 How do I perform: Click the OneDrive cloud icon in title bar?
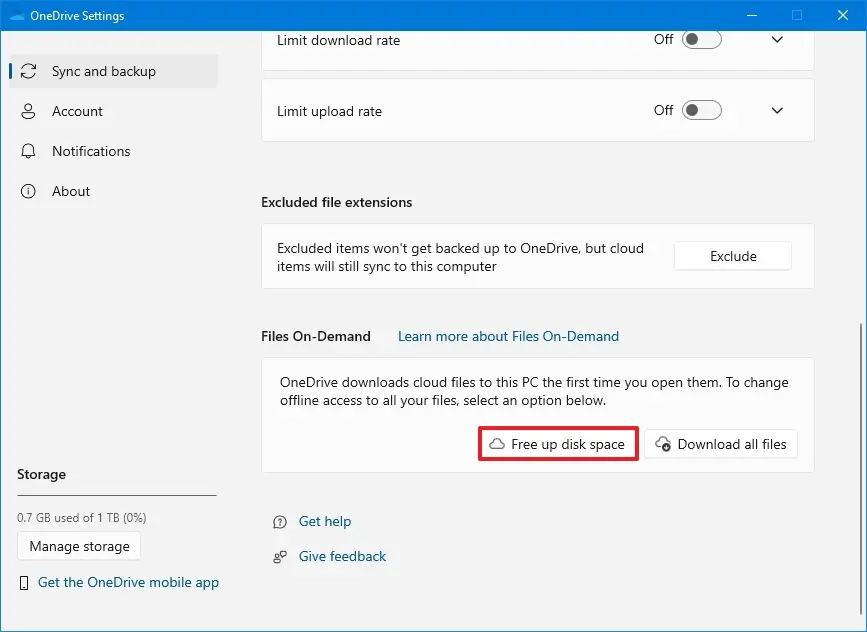coord(15,15)
